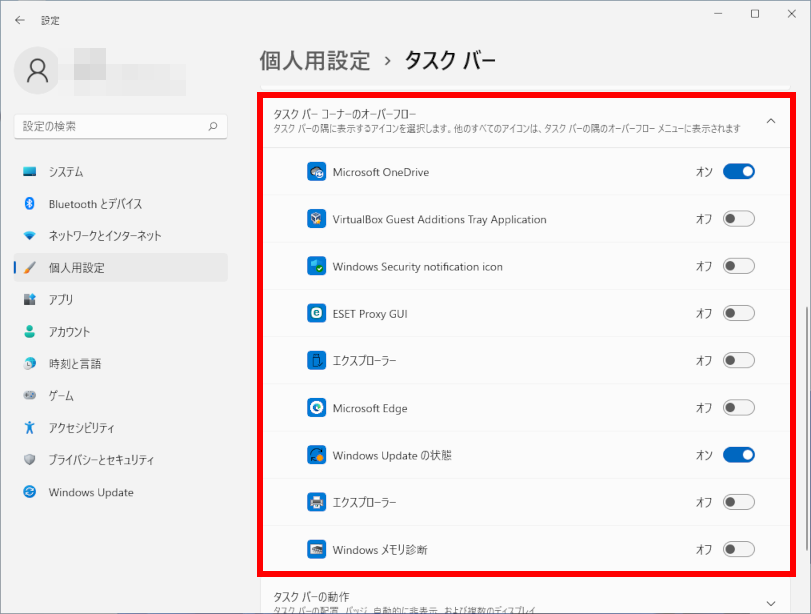Minimize the 設定 window
811x614 pixels.
coord(718,14)
